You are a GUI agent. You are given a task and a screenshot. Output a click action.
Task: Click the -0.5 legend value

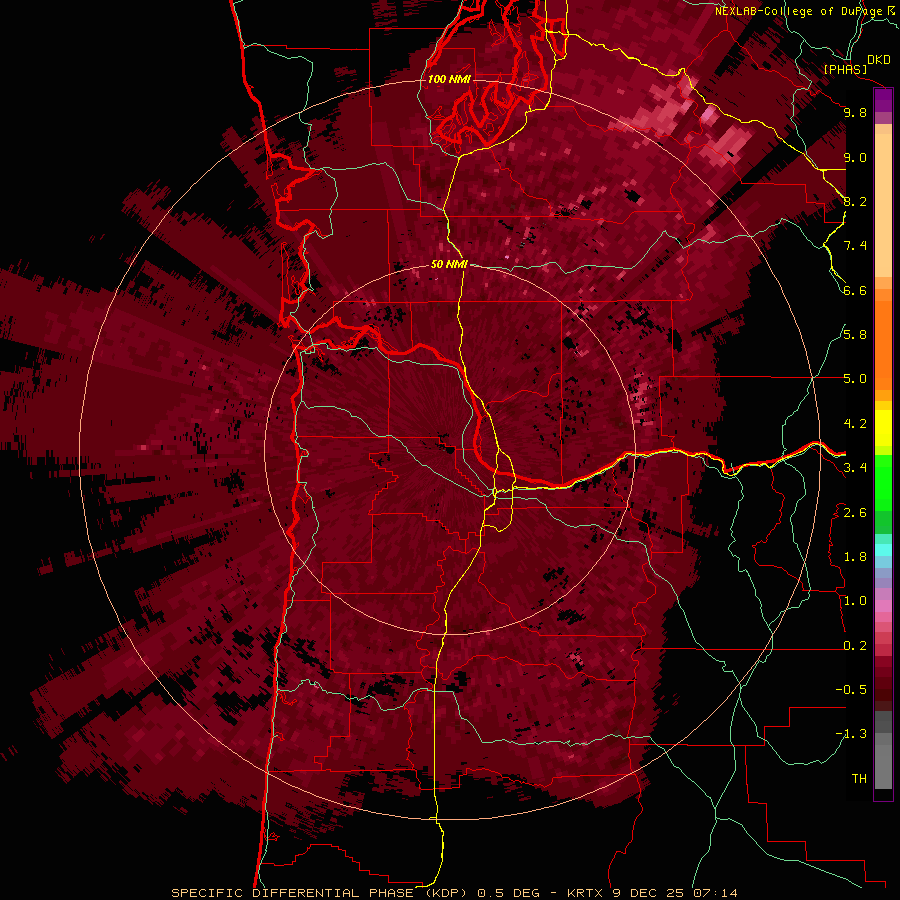point(851,690)
